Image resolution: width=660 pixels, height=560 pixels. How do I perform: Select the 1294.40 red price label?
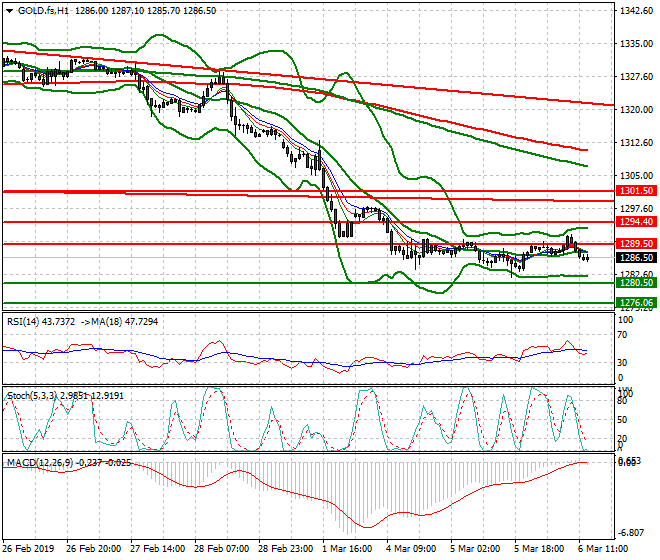tap(636, 221)
